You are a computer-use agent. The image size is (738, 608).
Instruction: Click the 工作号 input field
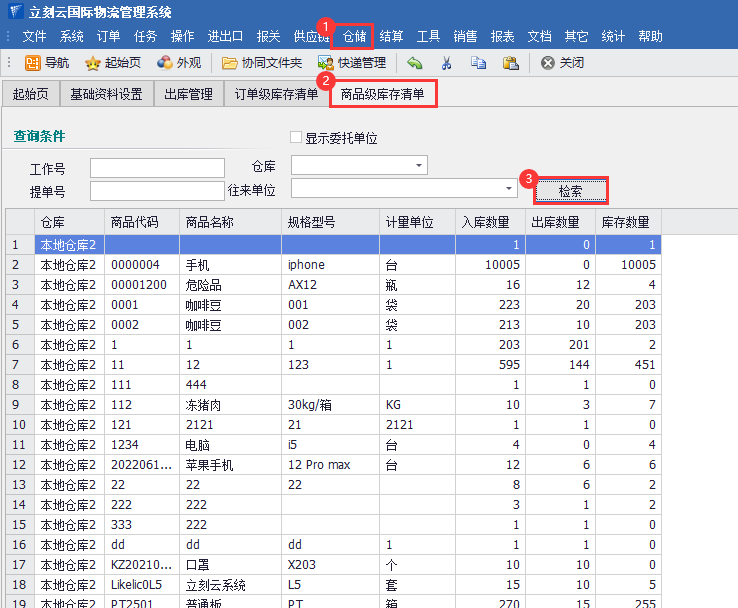coord(157,167)
